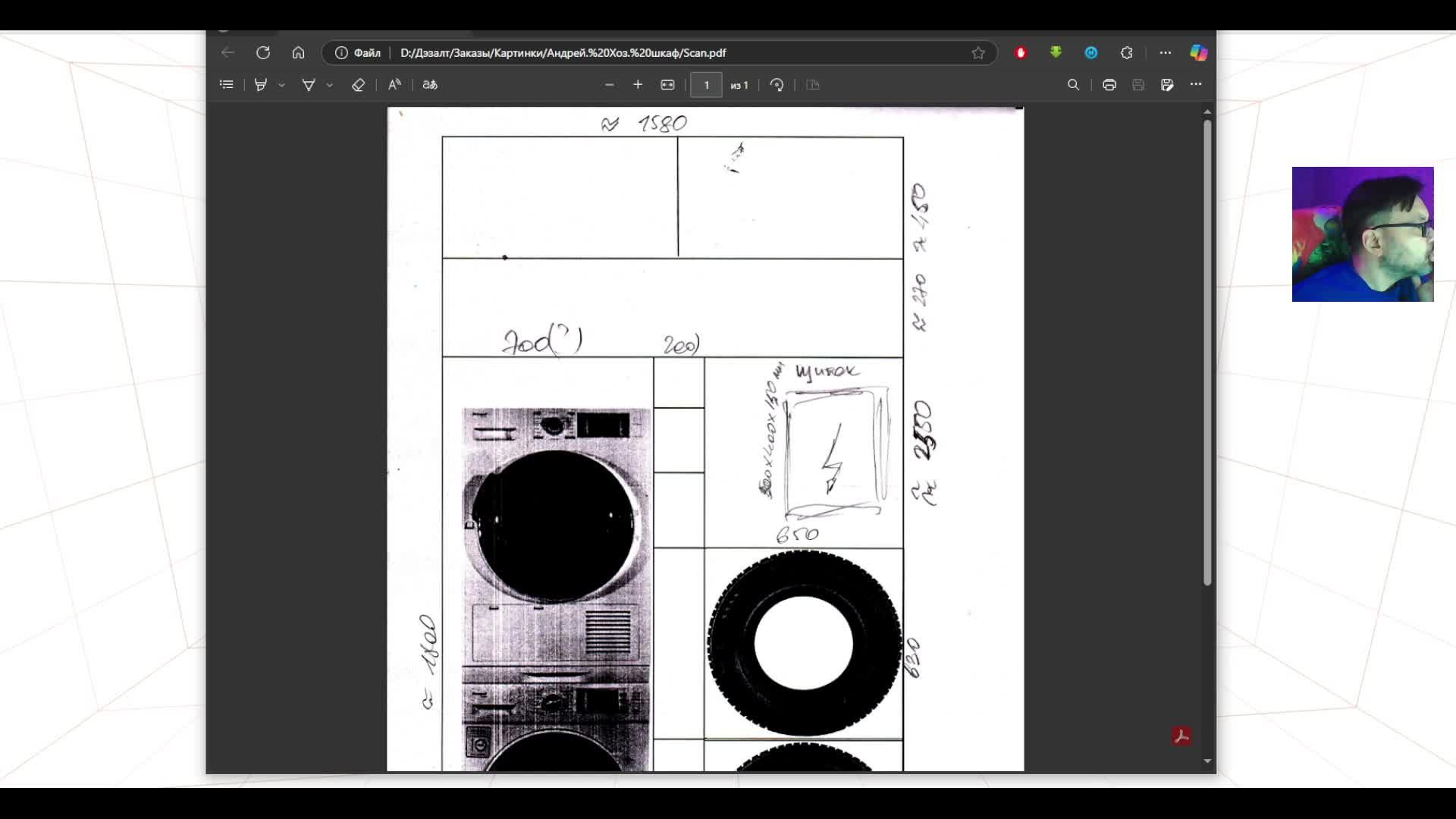The image size is (1456, 819).
Task: Click the page number input field
Action: [x=706, y=85]
